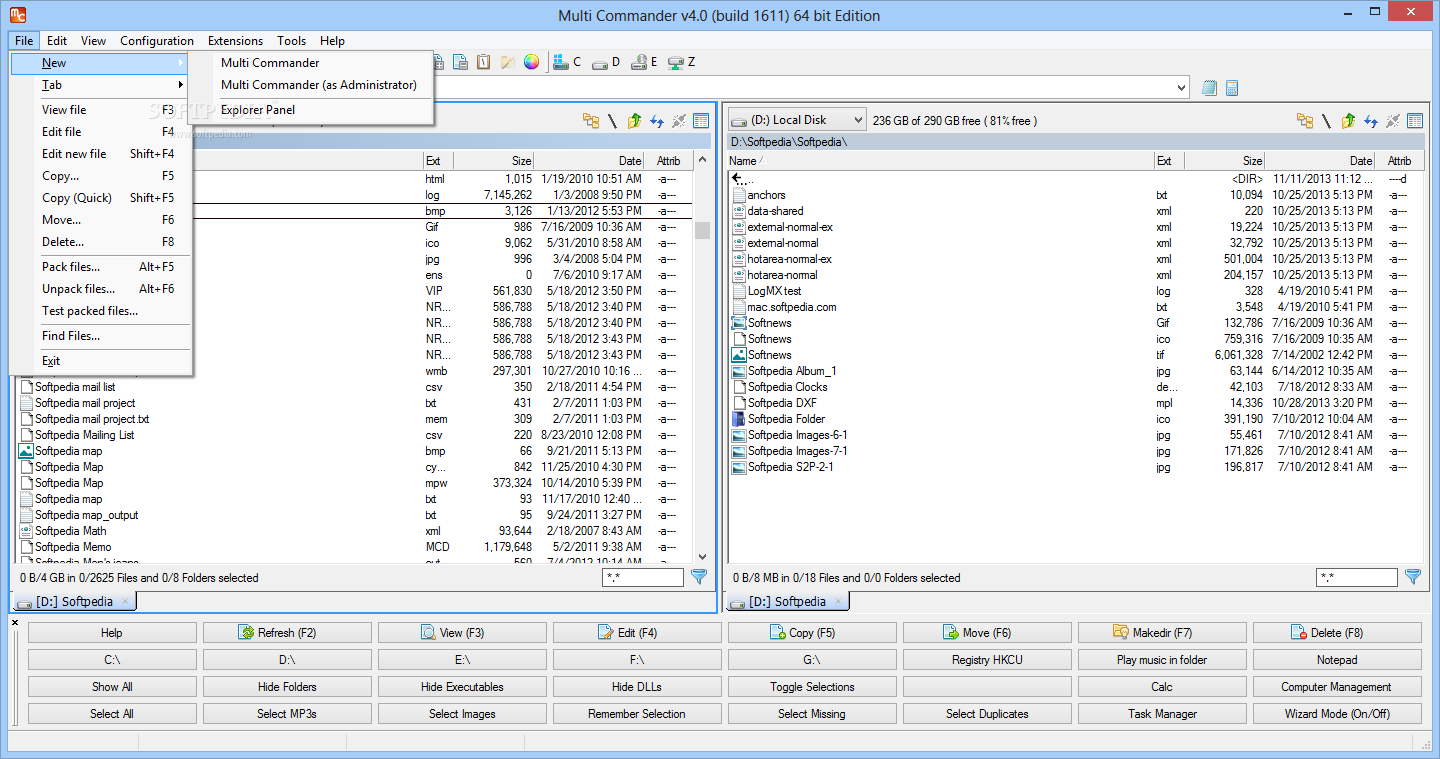
Task: Go to root folder in the right panel
Action: click(1327, 121)
